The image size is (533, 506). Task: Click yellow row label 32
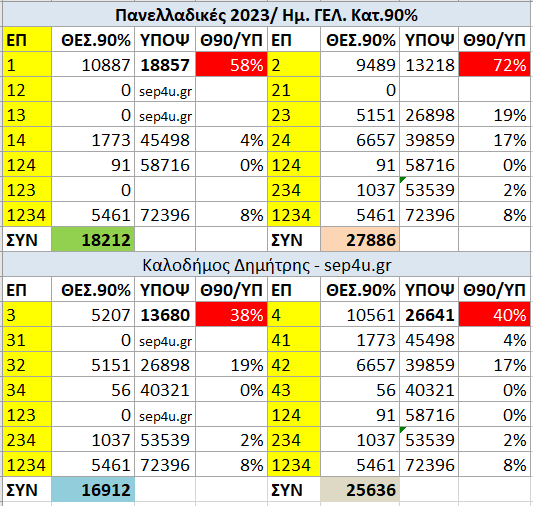[x=27, y=365]
